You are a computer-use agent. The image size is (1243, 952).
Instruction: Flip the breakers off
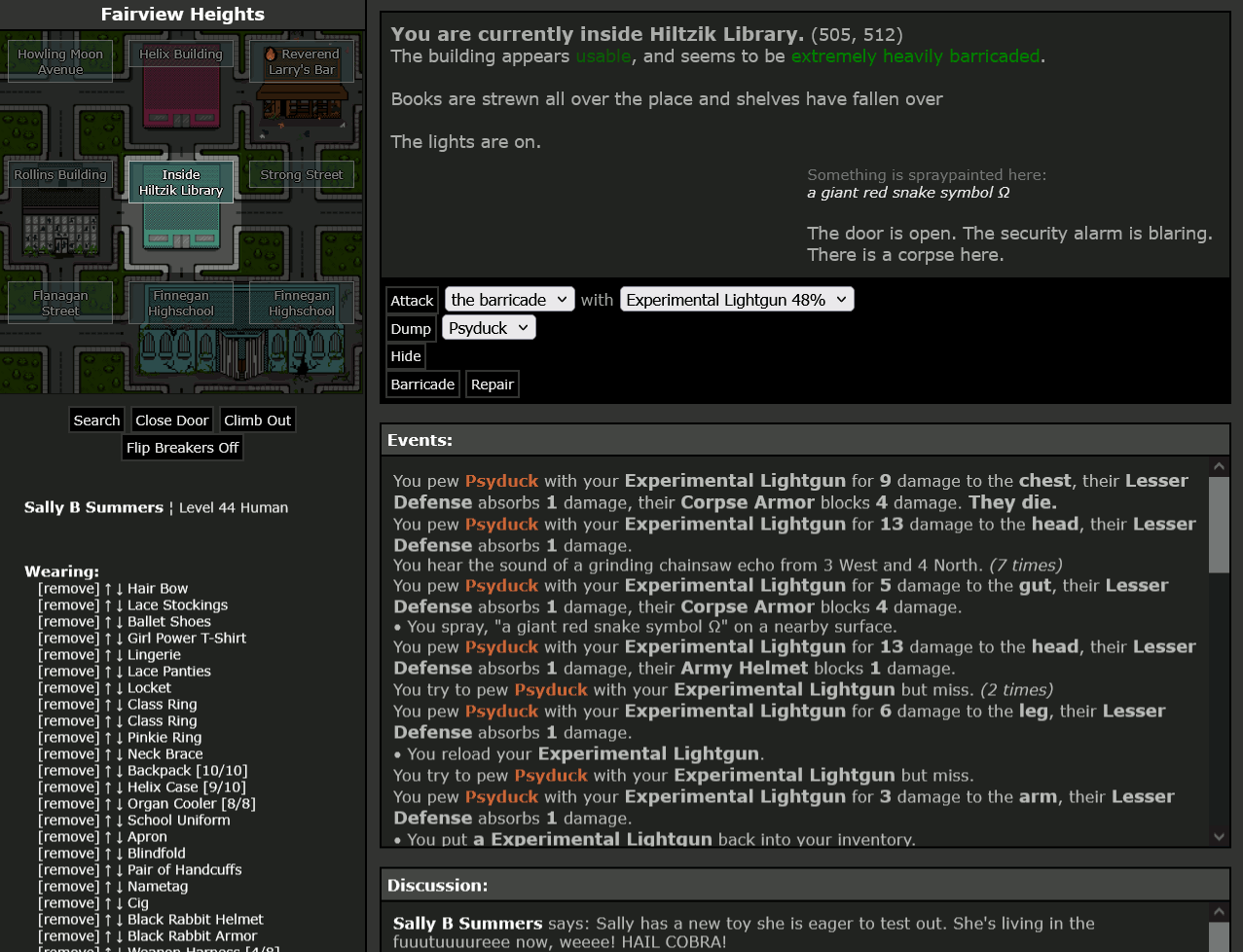point(182,448)
